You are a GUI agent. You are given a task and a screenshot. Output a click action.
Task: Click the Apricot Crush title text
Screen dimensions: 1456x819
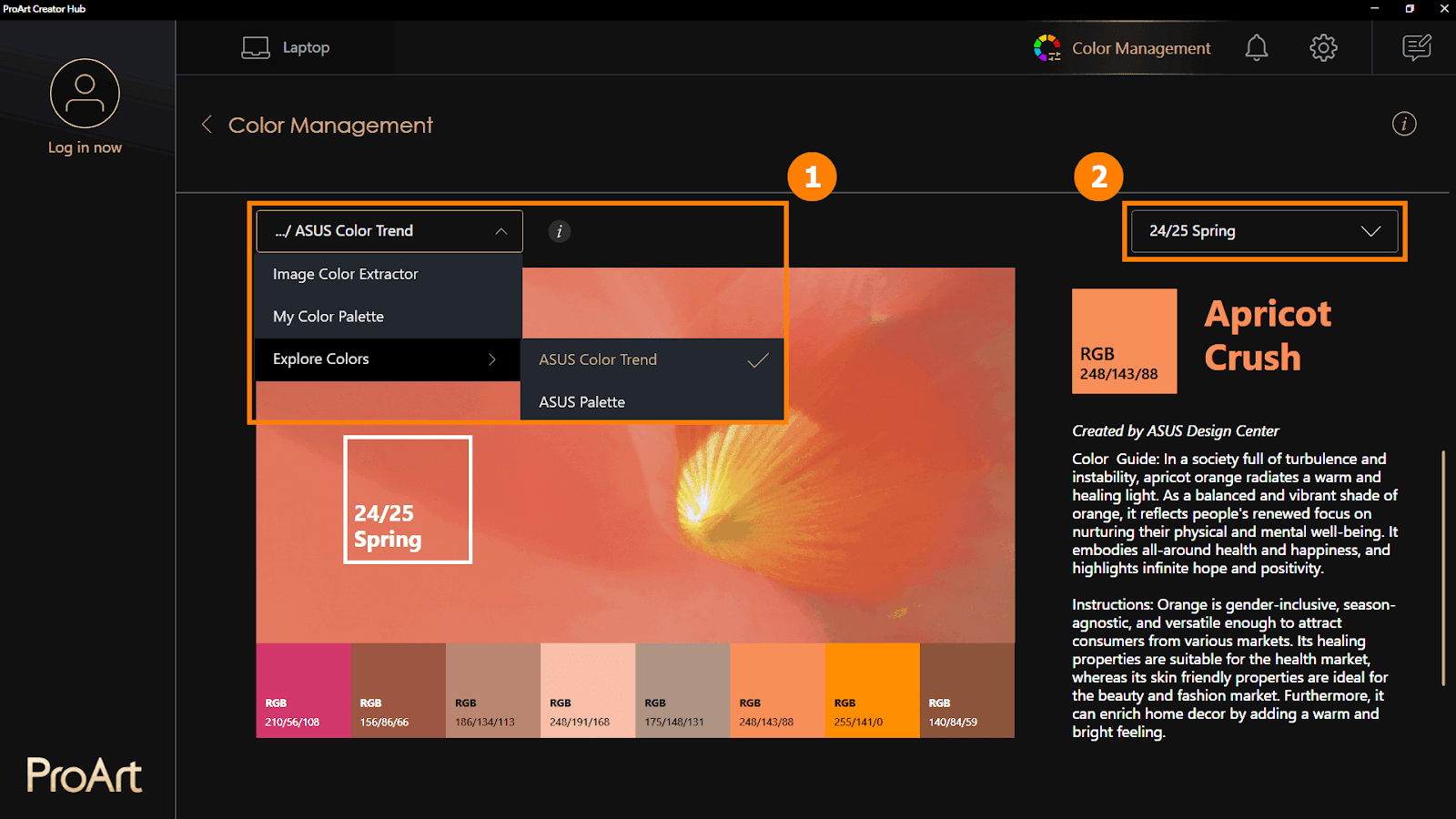(1268, 335)
